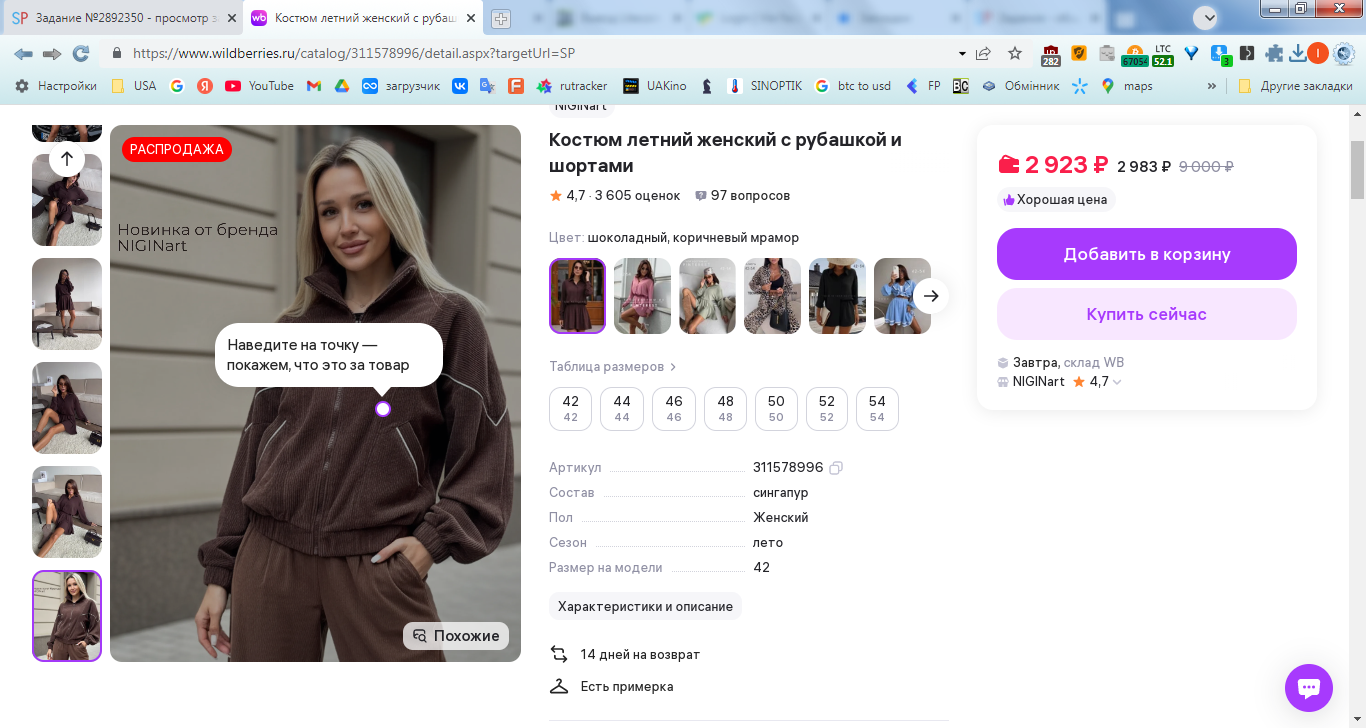Viewport: 1366px width, 728px height.
Task: Open the Google Translate bookmark icon
Action: pos(488,86)
